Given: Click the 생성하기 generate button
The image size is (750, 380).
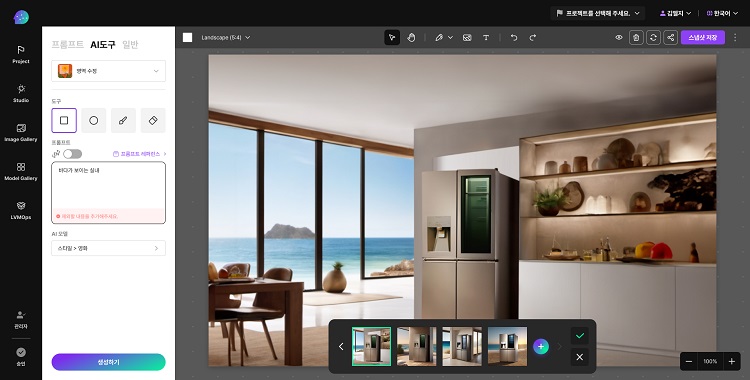Looking at the screenshot, I should tap(109, 362).
